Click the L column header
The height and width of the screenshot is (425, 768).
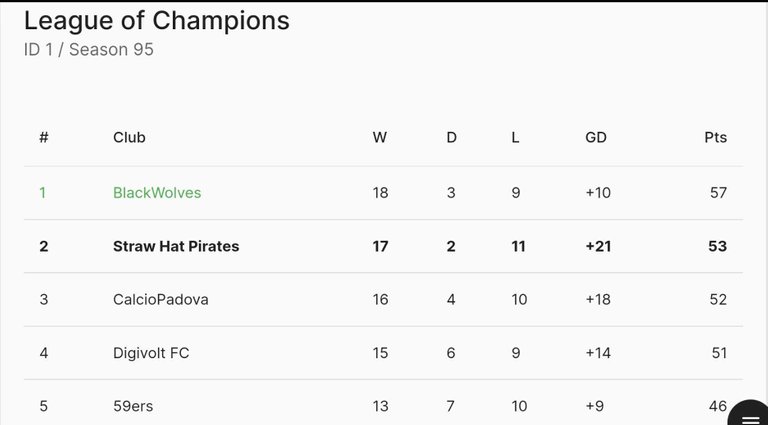(515, 138)
